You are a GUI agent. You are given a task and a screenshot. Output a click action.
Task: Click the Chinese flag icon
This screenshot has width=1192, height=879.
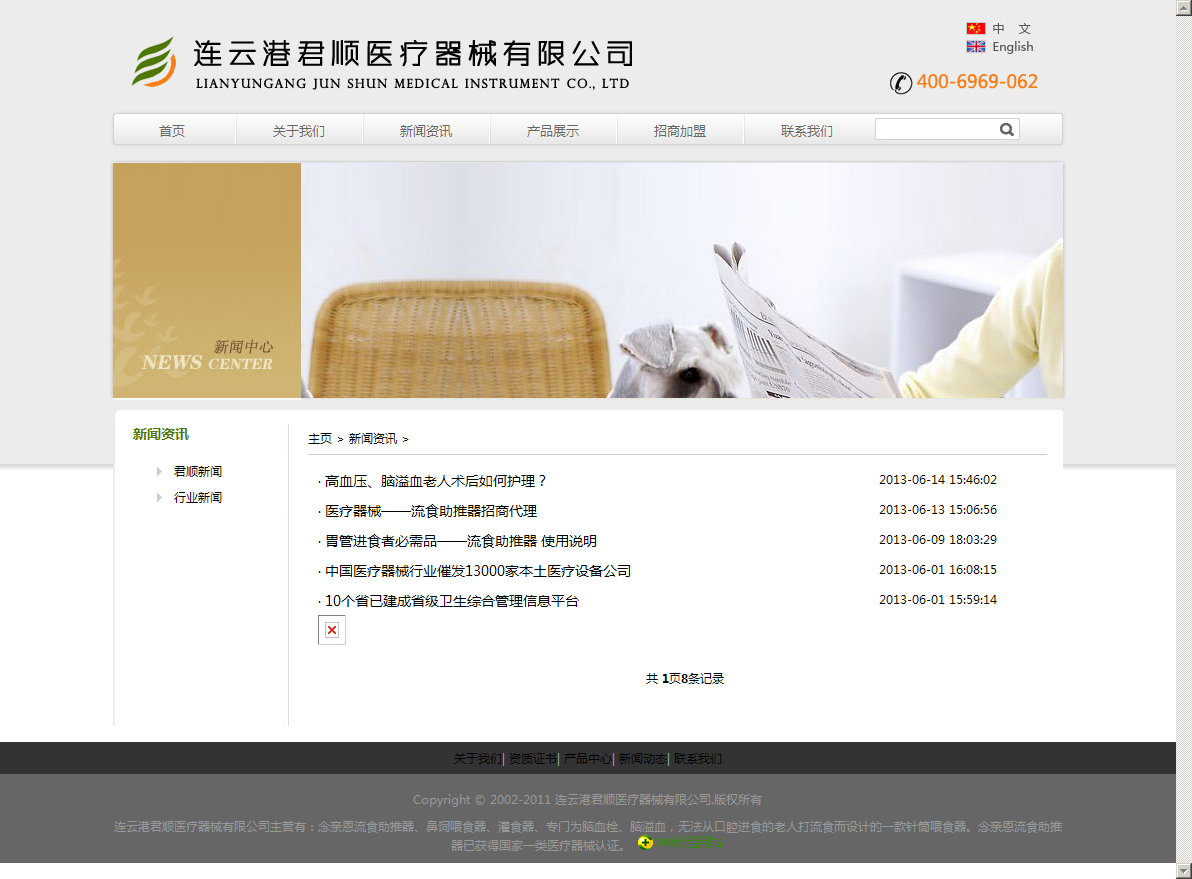(x=975, y=29)
